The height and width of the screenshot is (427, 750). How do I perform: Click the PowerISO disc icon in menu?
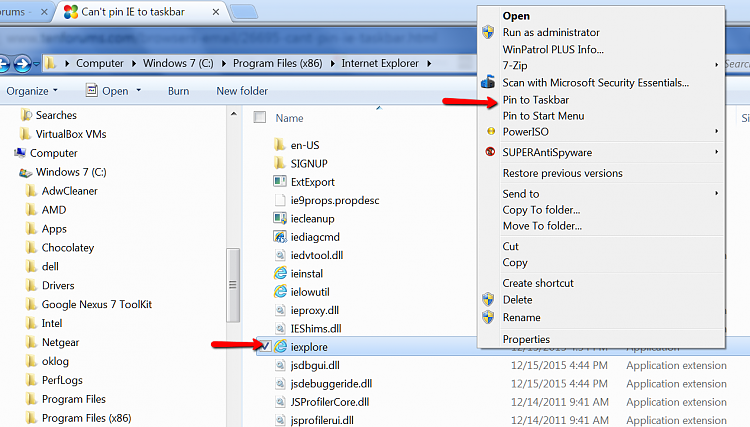pos(491,131)
